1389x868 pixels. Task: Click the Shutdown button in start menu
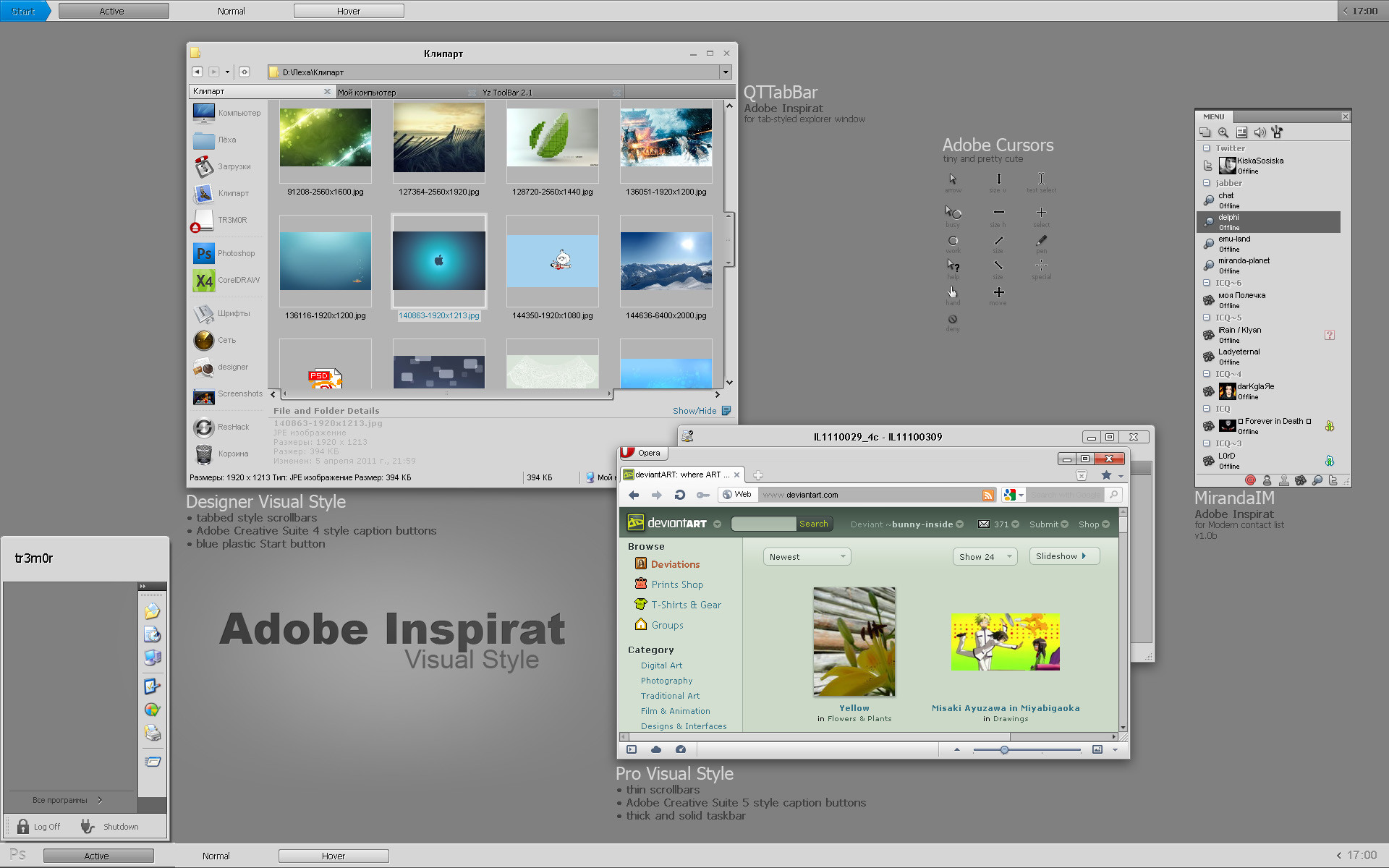tap(110, 826)
